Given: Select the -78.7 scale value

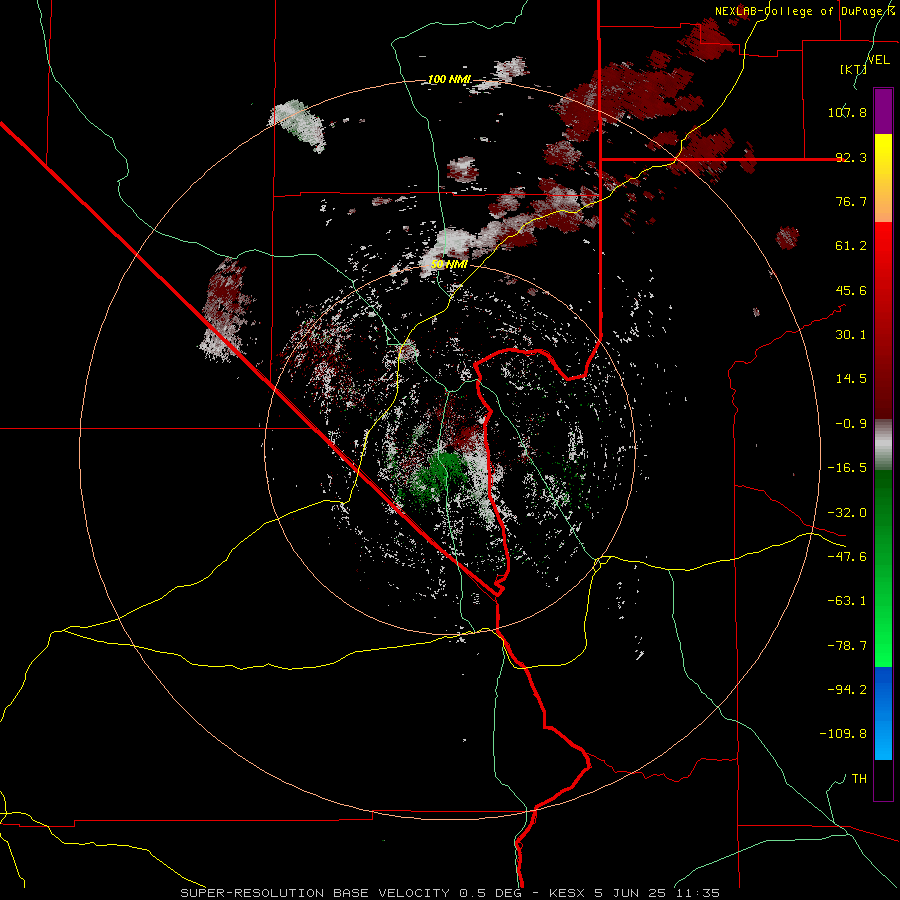Looking at the screenshot, I should [x=847, y=646].
